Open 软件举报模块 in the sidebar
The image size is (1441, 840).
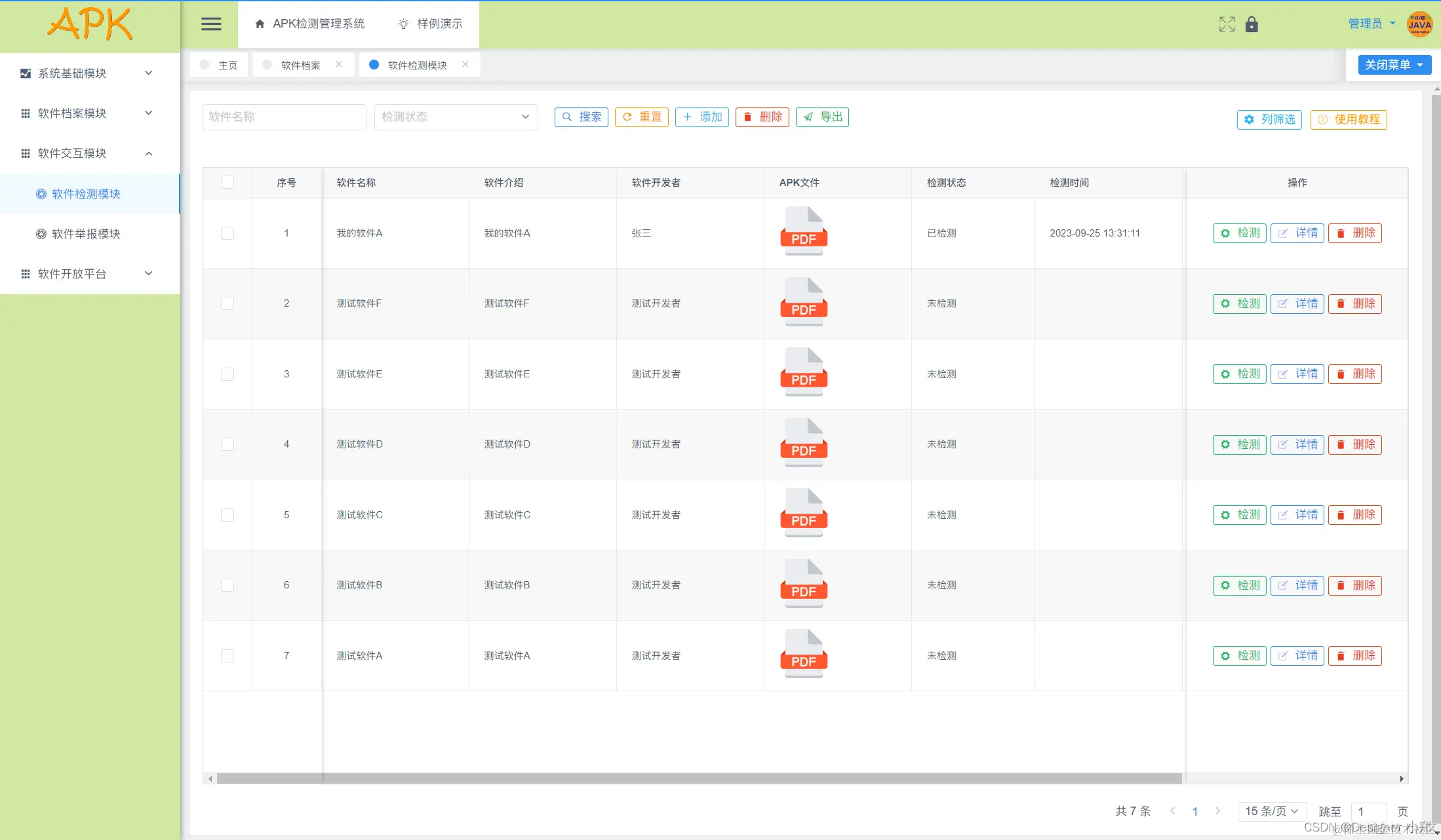pyautogui.click(x=86, y=234)
